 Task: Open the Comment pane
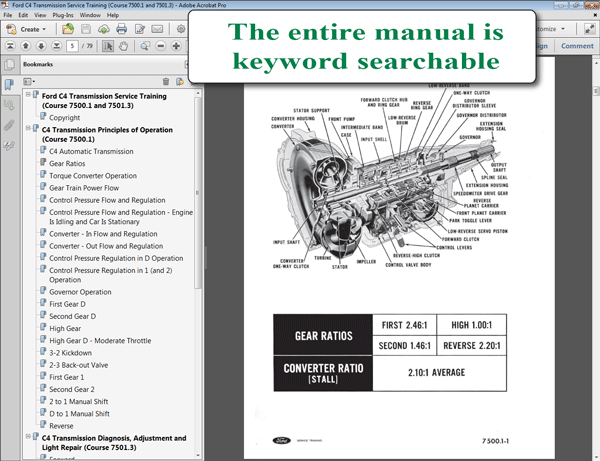click(577, 46)
